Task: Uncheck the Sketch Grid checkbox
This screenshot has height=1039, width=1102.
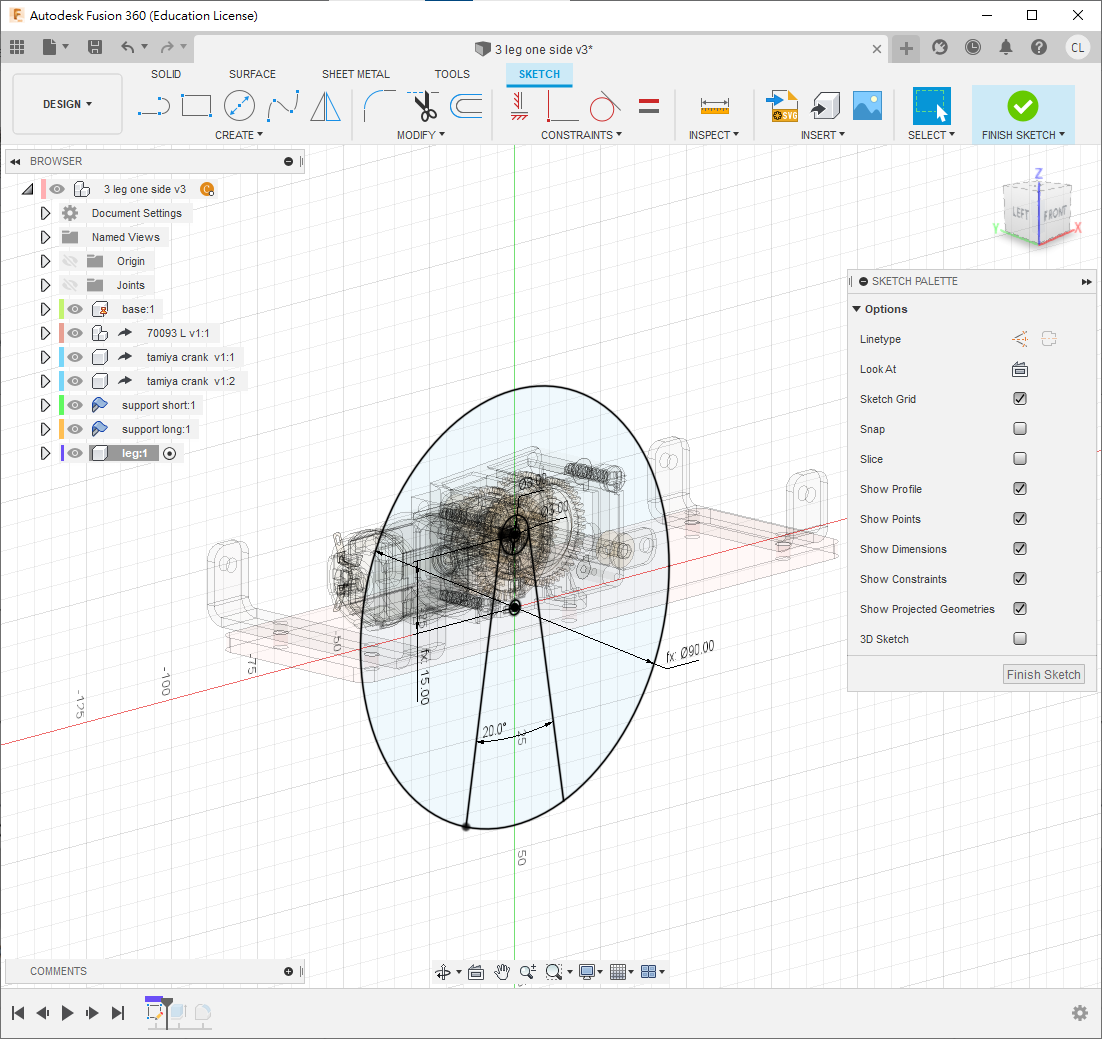Action: point(1020,399)
